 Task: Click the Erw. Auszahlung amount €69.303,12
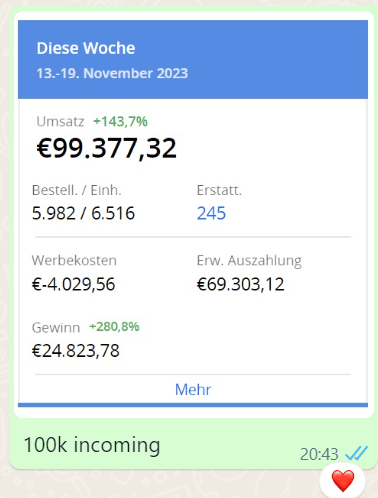tap(240, 284)
